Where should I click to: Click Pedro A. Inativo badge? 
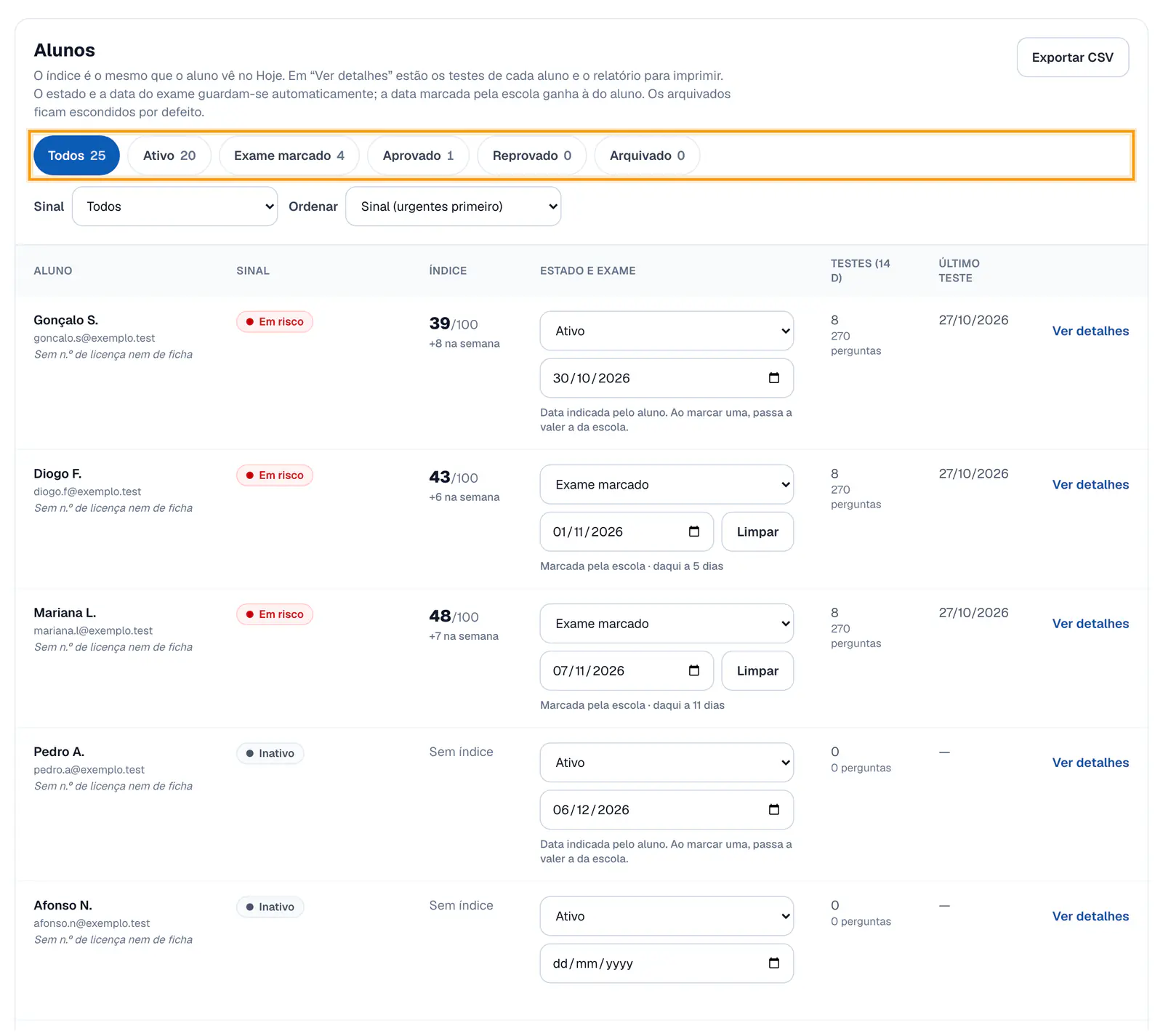[x=270, y=753]
